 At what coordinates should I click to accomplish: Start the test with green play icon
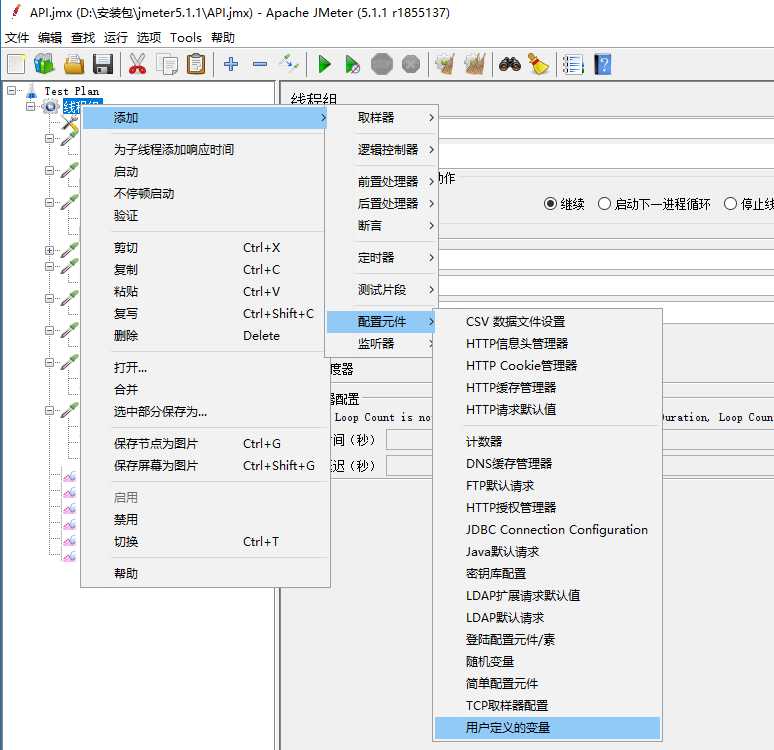point(324,65)
